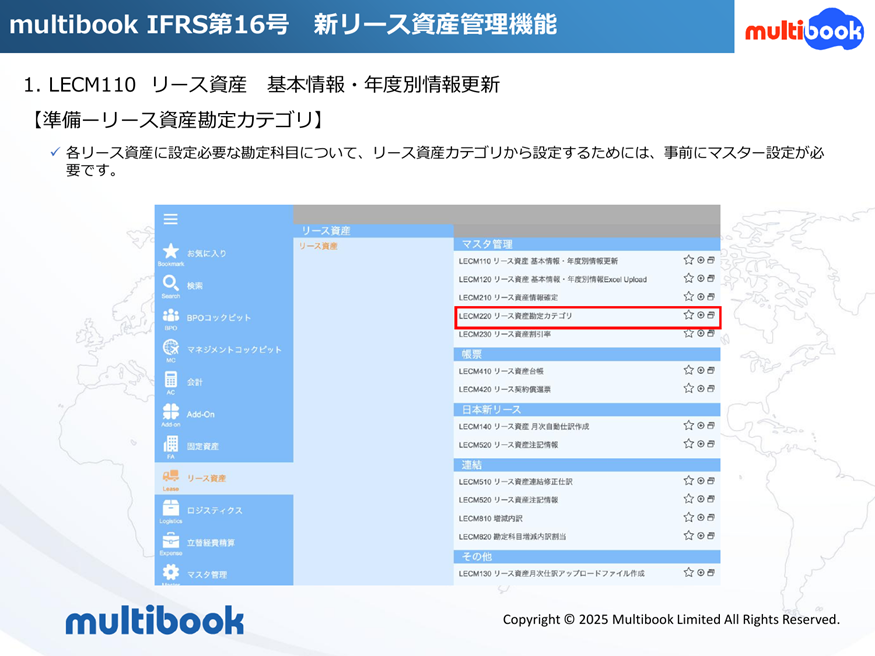
Task: Click new-window icon in LECM420 row
Action: coord(711,389)
